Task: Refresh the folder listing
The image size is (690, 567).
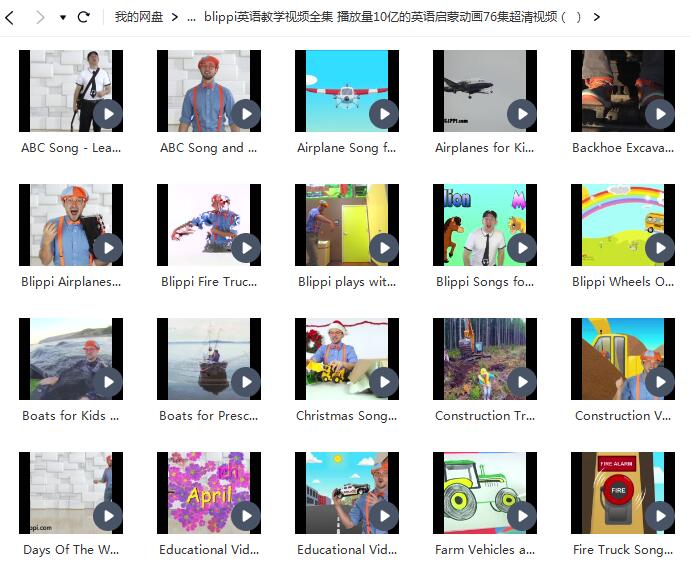Action: pyautogui.click(x=84, y=17)
